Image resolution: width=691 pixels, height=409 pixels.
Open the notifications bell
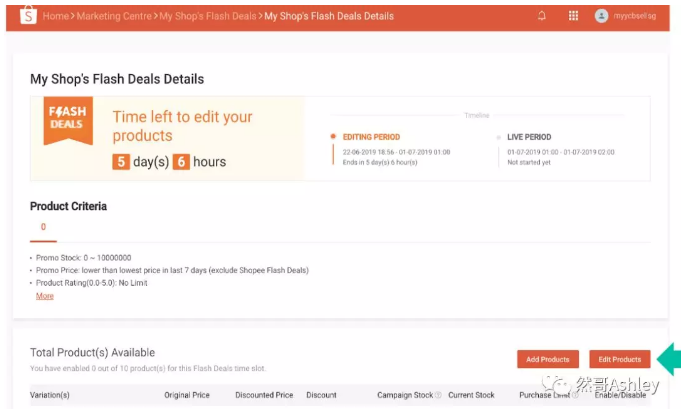point(542,16)
